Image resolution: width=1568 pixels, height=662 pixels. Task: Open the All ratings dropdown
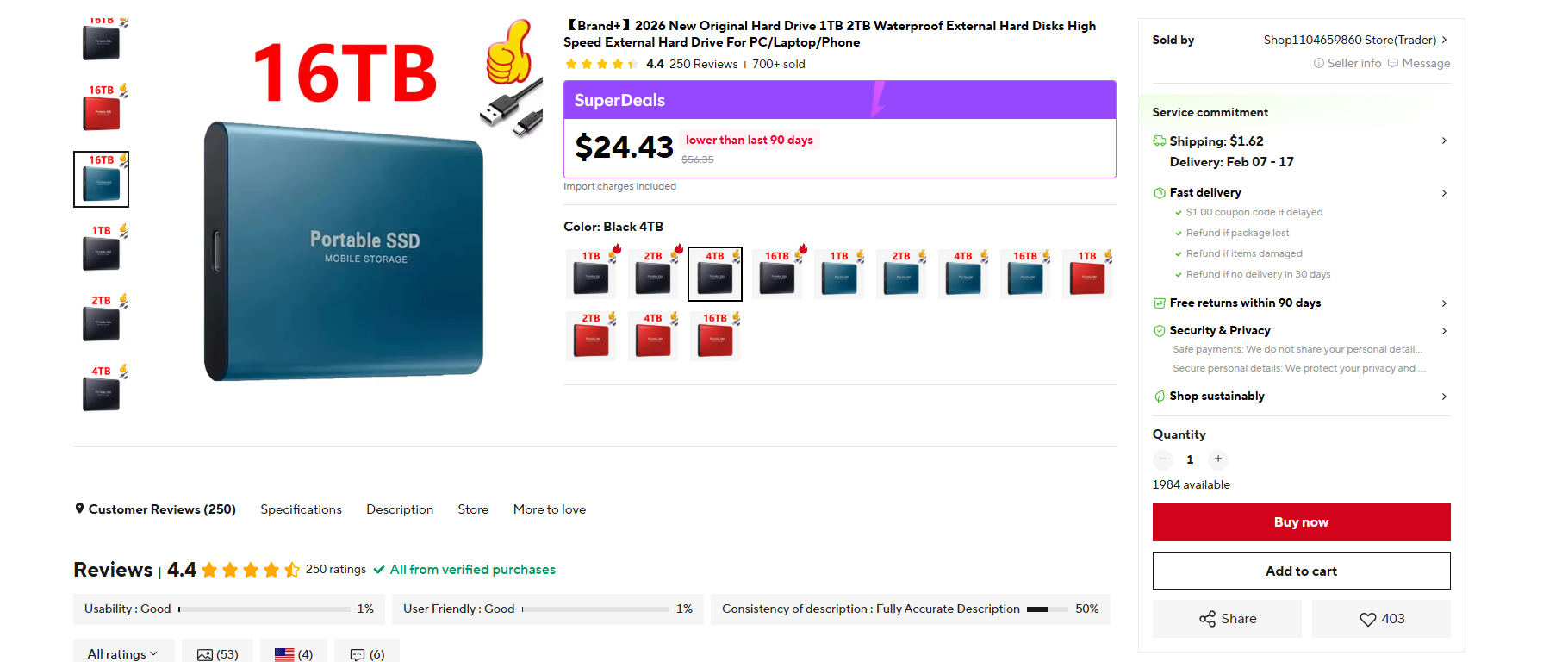point(123,654)
